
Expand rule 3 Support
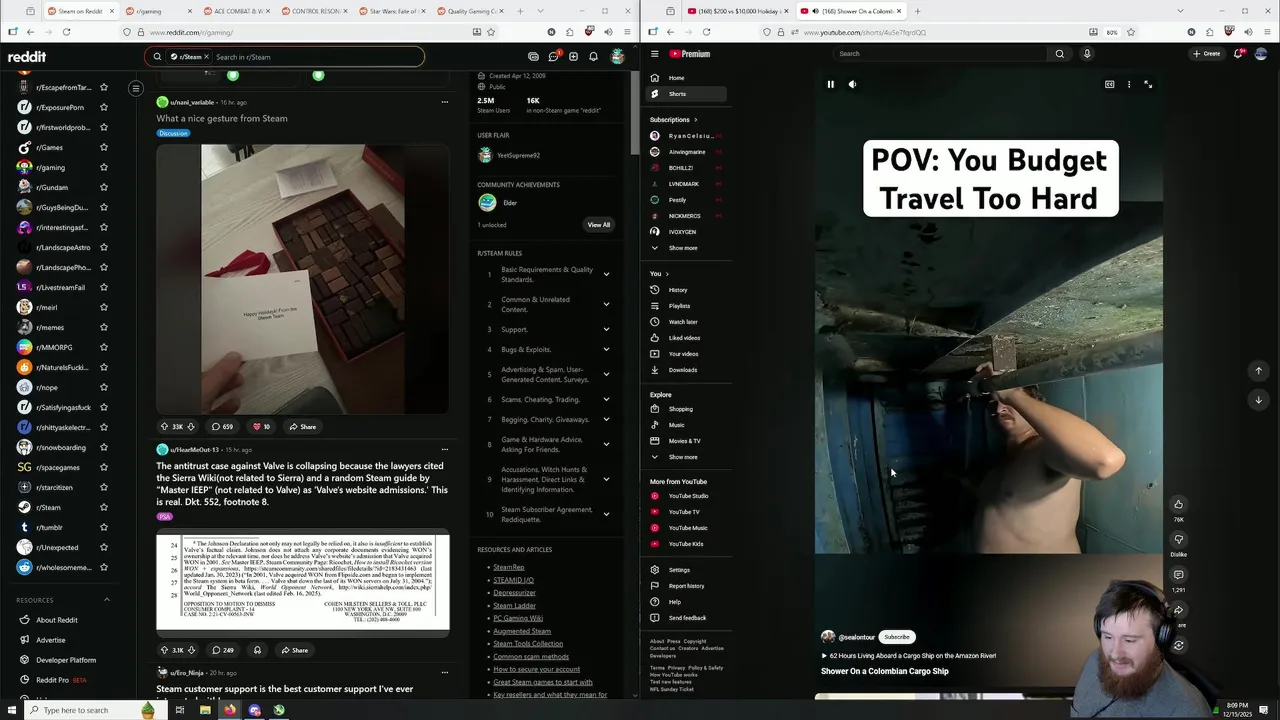(606, 329)
